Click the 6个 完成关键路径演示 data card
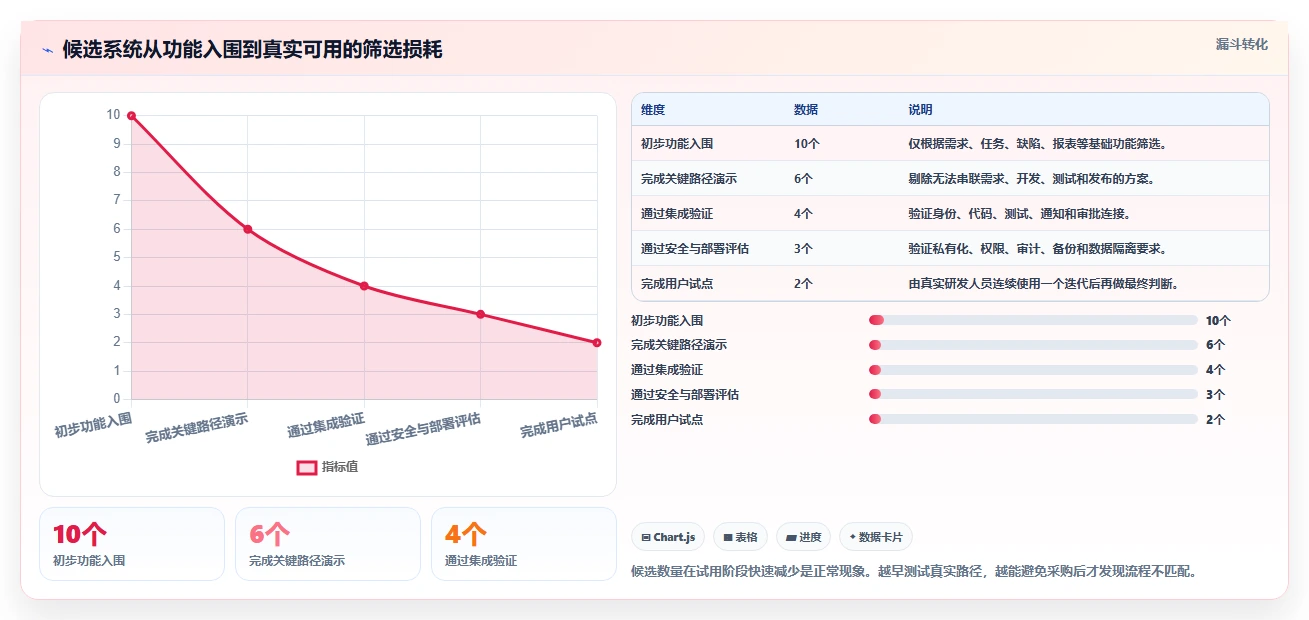Image resolution: width=1309 pixels, height=620 pixels. coord(328,544)
